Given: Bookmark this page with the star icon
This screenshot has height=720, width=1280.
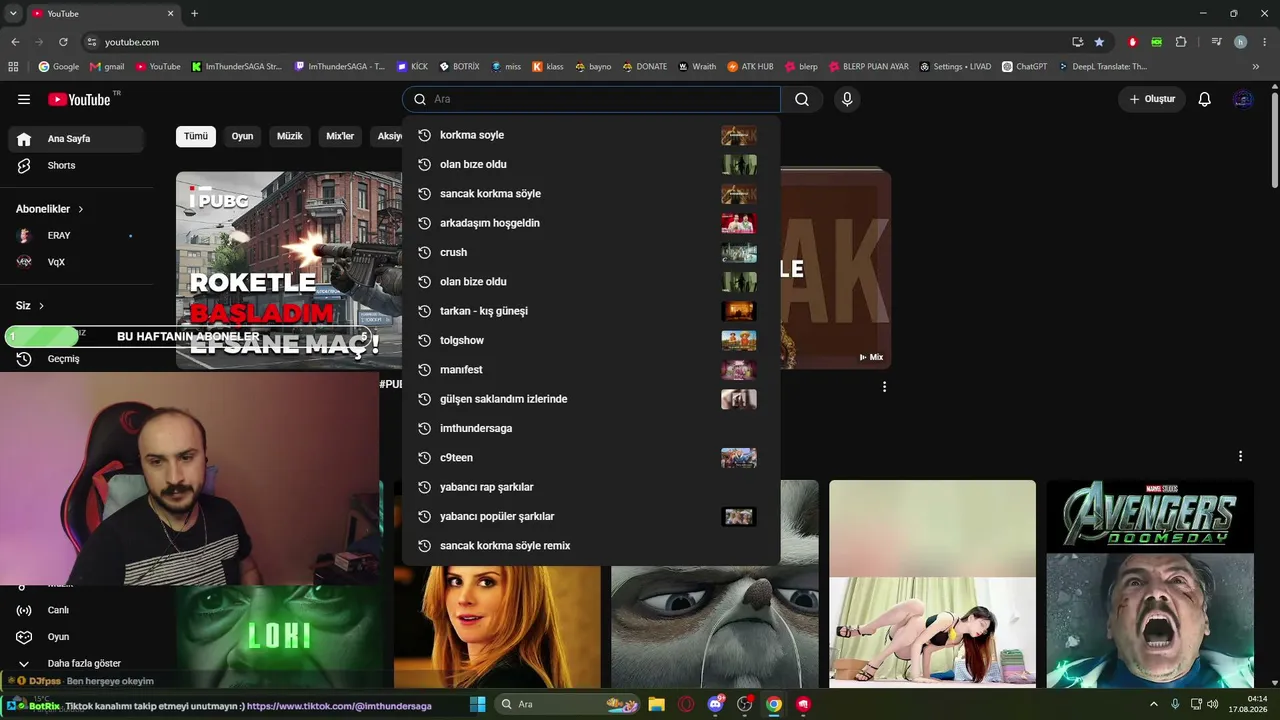Looking at the screenshot, I should (1099, 42).
